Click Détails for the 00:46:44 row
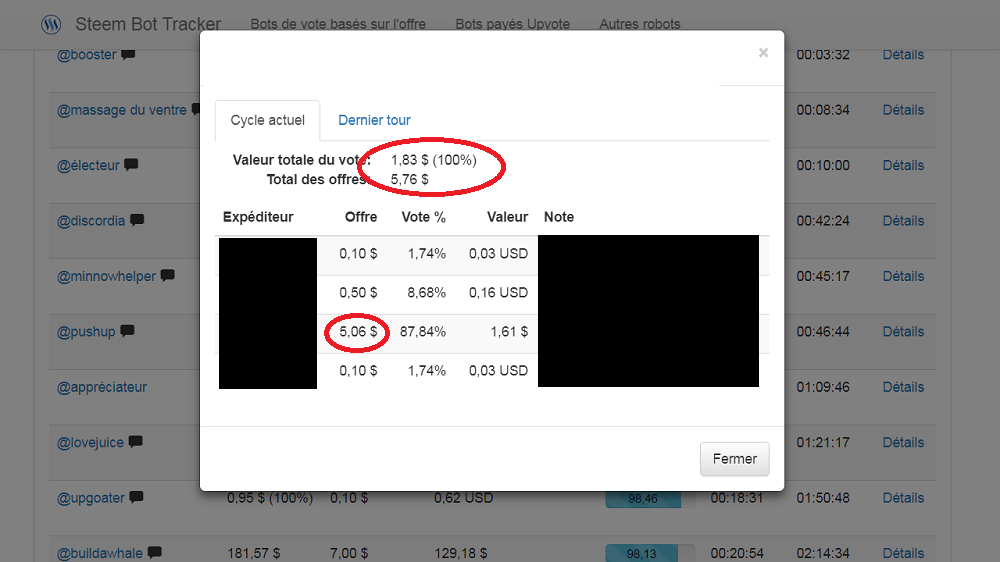This screenshot has width=1000, height=562. pyautogui.click(x=903, y=332)
